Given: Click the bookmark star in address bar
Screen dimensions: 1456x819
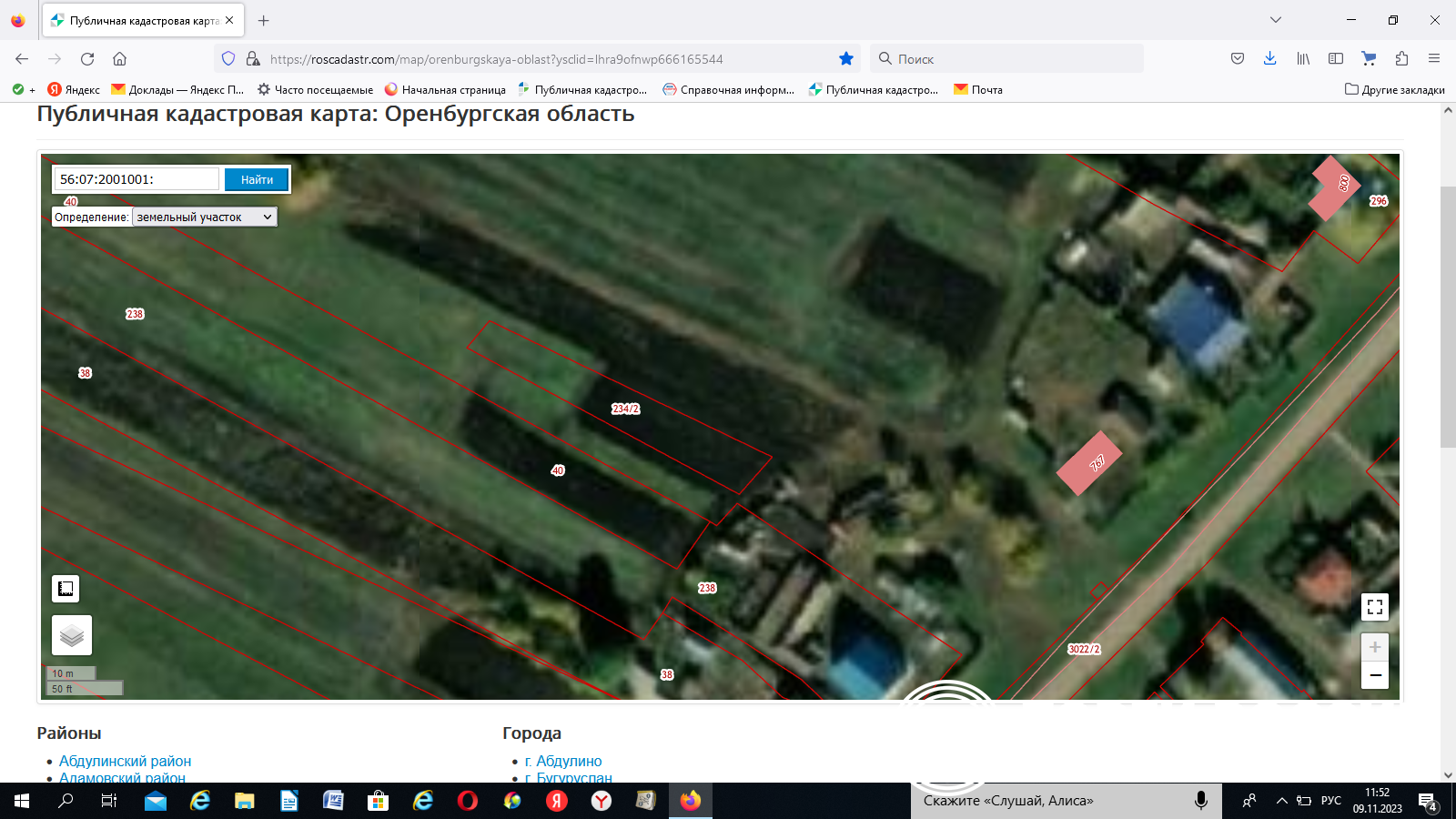Looking at the screenshot, I should (846, 59).
